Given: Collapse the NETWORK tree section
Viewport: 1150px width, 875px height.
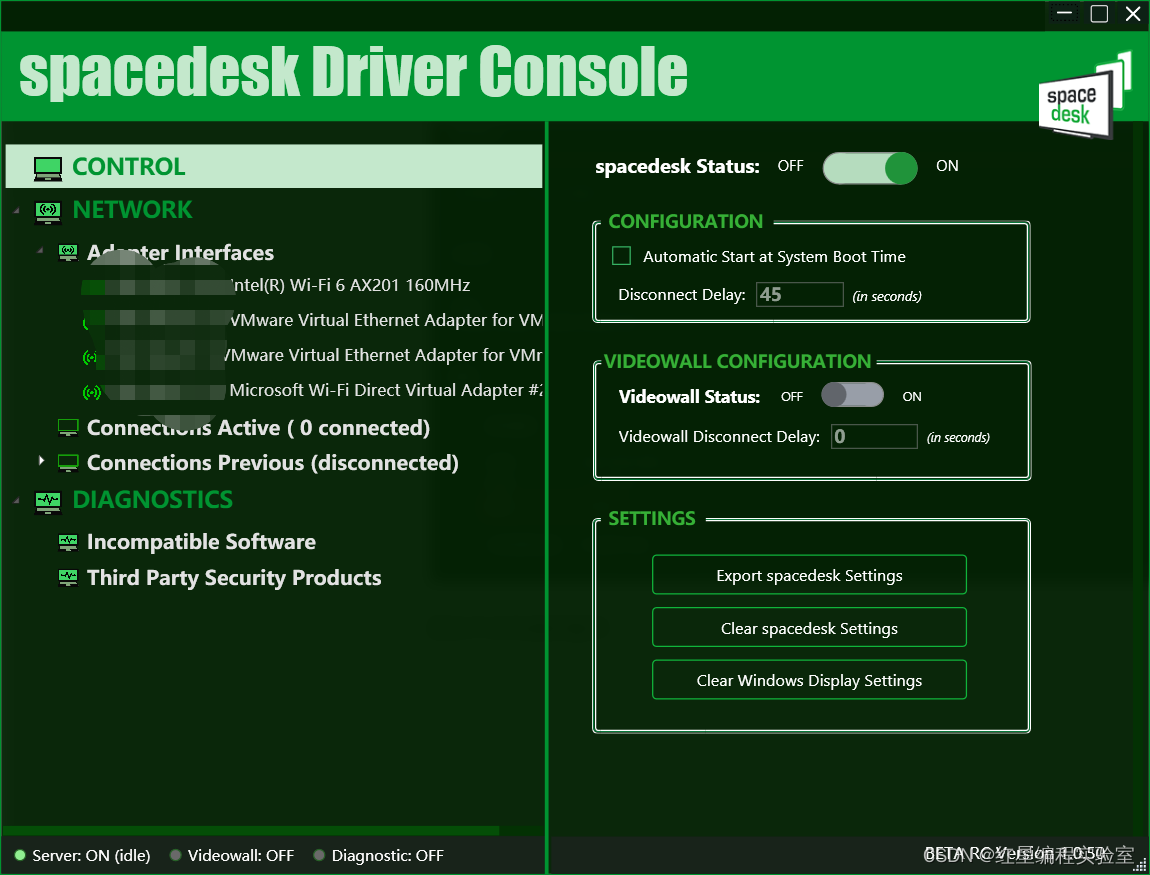Looking at the screenshot, I should point(16,211).
